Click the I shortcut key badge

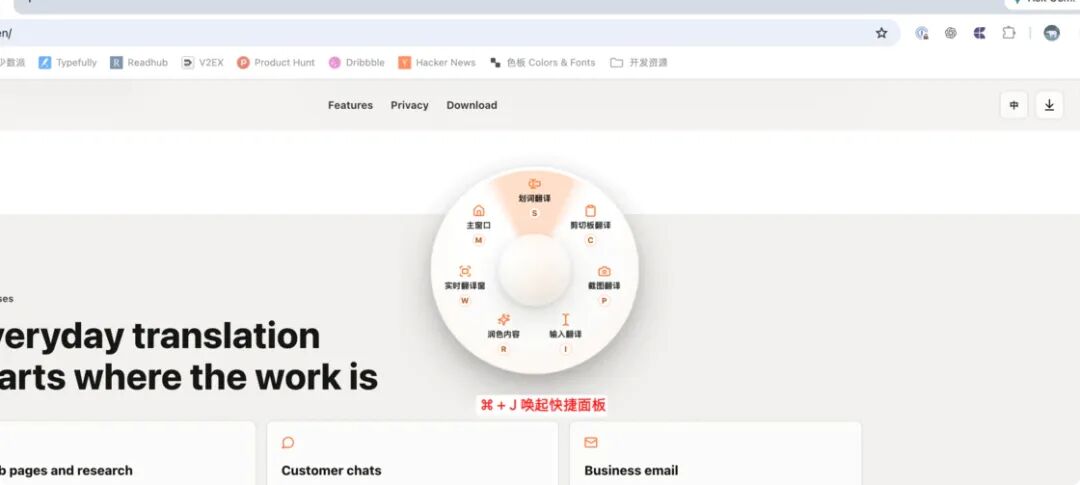click(x=565, y=349)
